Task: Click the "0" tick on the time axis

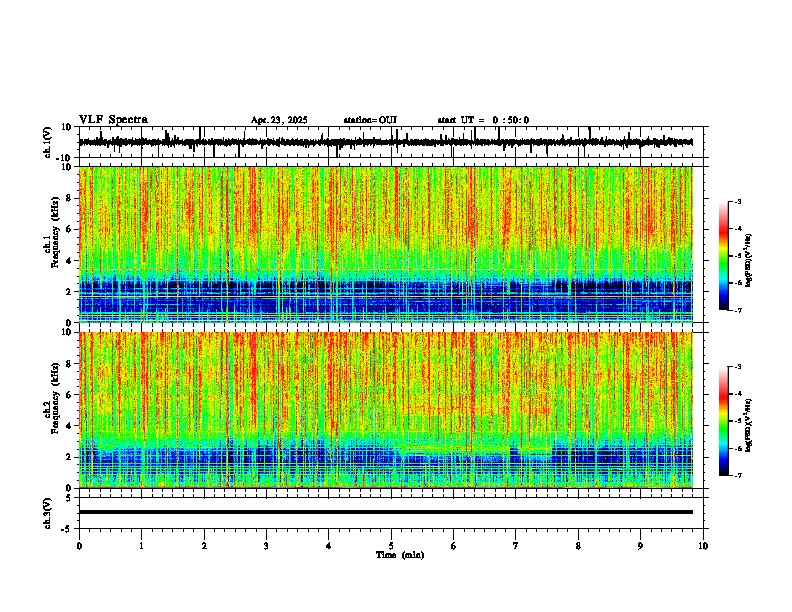Action: [79, 546]
